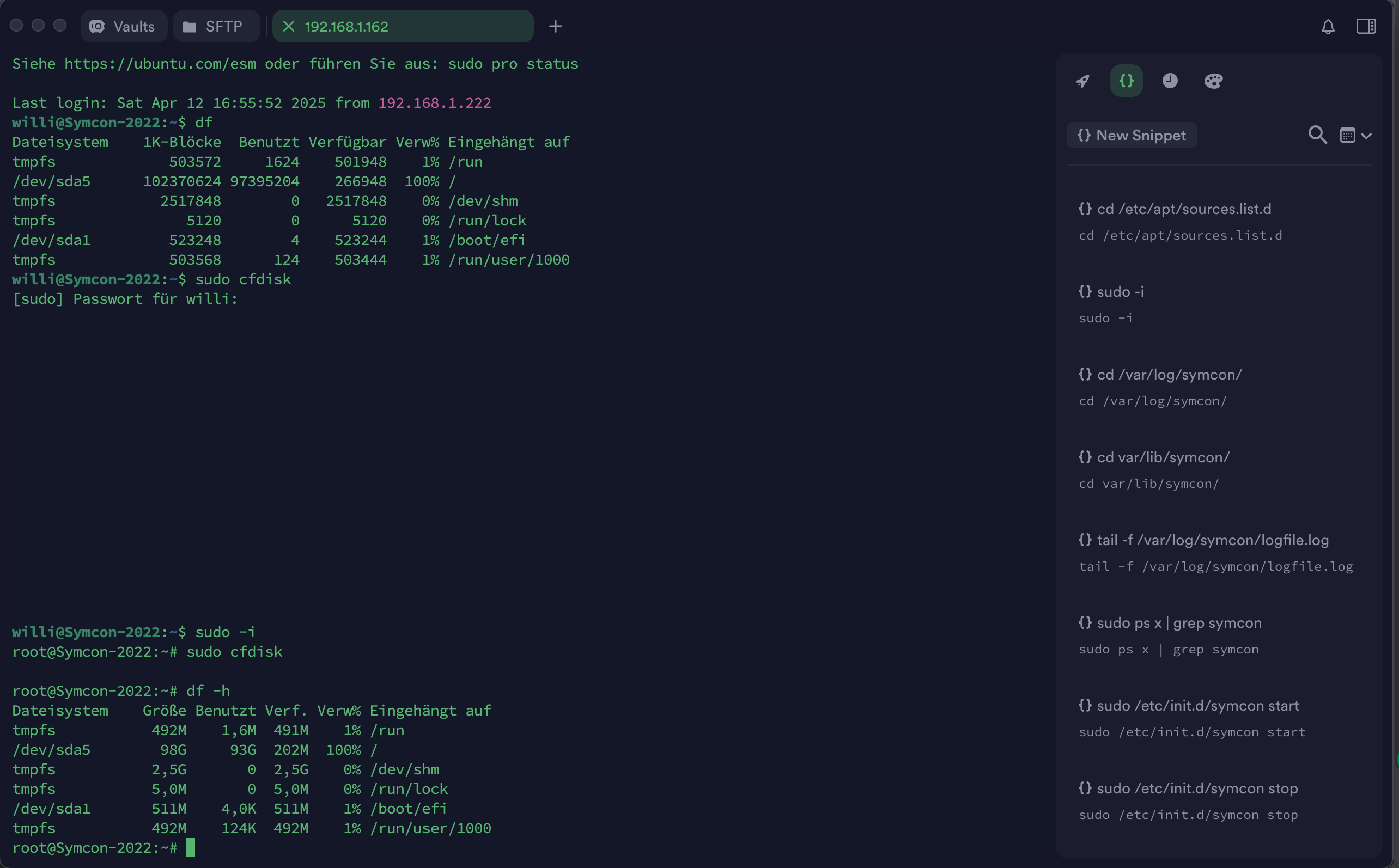Run the 'sudo -i' snippet

coord(1219,304)
